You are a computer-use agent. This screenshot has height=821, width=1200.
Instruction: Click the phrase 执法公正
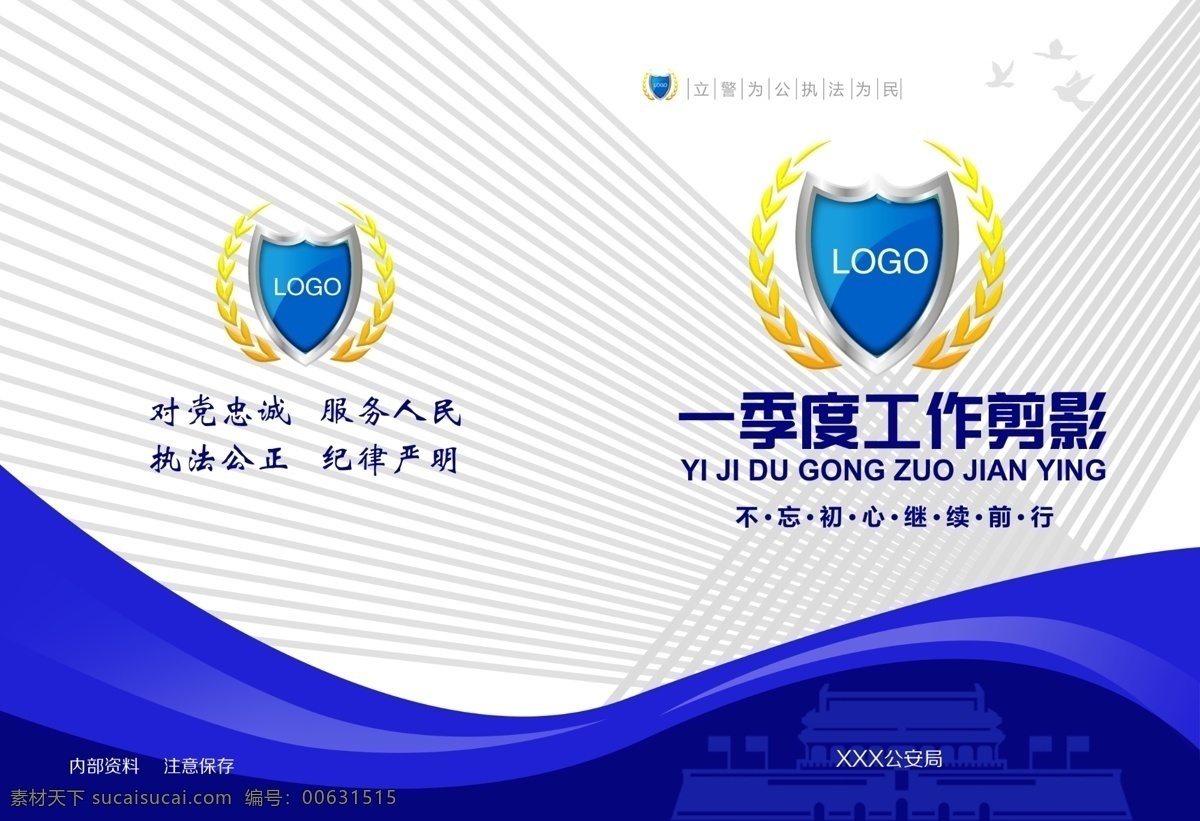tap(220, 459)
